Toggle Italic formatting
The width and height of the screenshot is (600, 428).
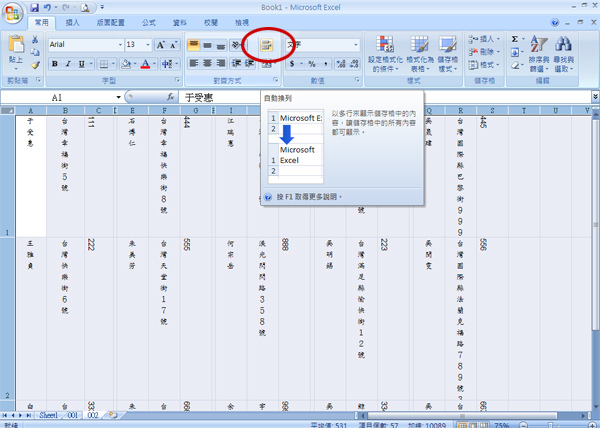pyautogui.click(x=68, y=64)
